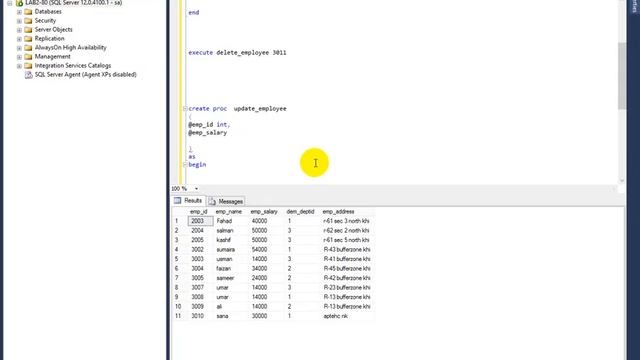Collapse the LAB2-00 server node
The width and height of the screenshot is (640, 360).
(x=10, y=3)
